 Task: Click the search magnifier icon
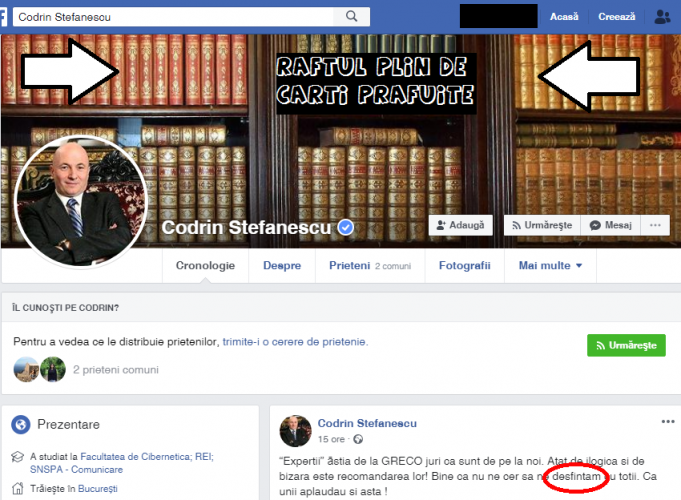(x=351, y=17)
